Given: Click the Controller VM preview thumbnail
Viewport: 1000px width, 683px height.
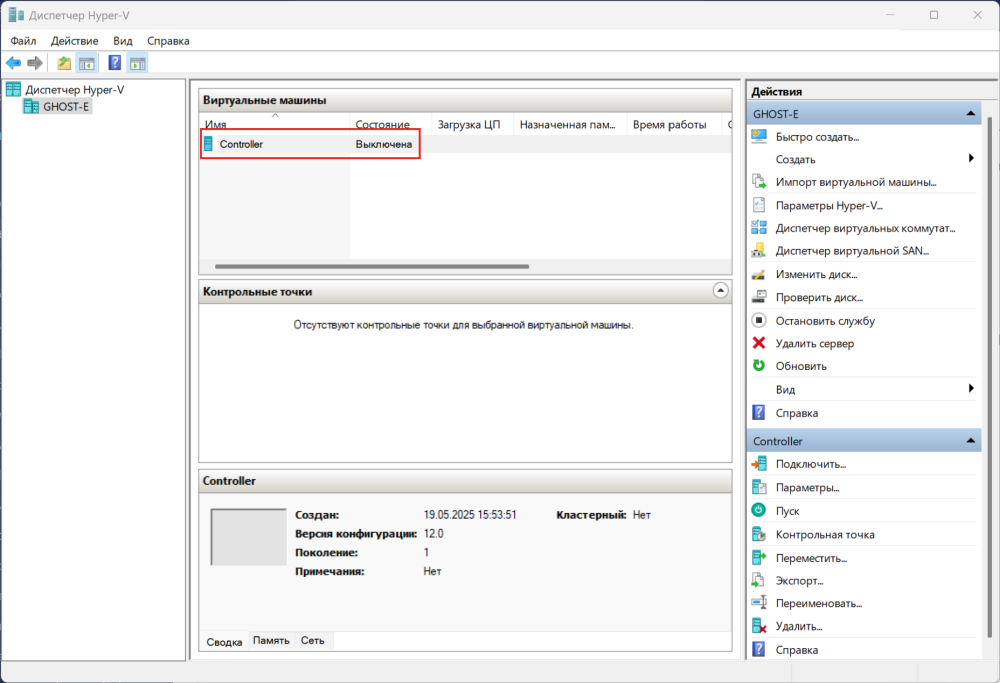Looking at the screenshot, I should pyautogui.click(x=249, y=537).
